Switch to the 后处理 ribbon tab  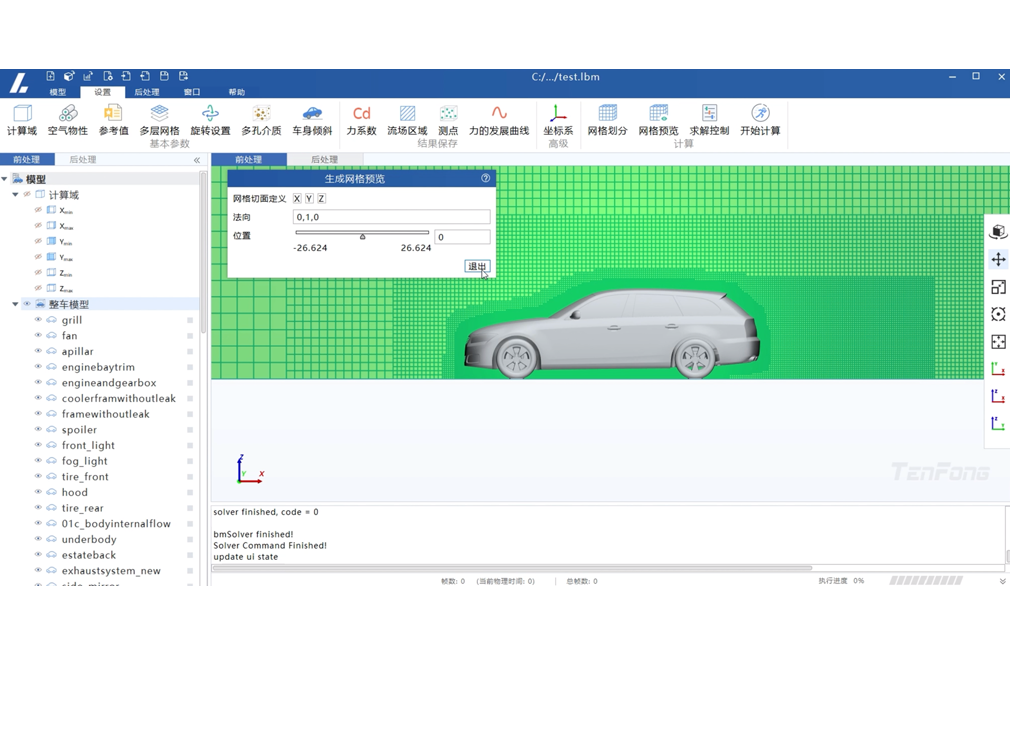146,92
